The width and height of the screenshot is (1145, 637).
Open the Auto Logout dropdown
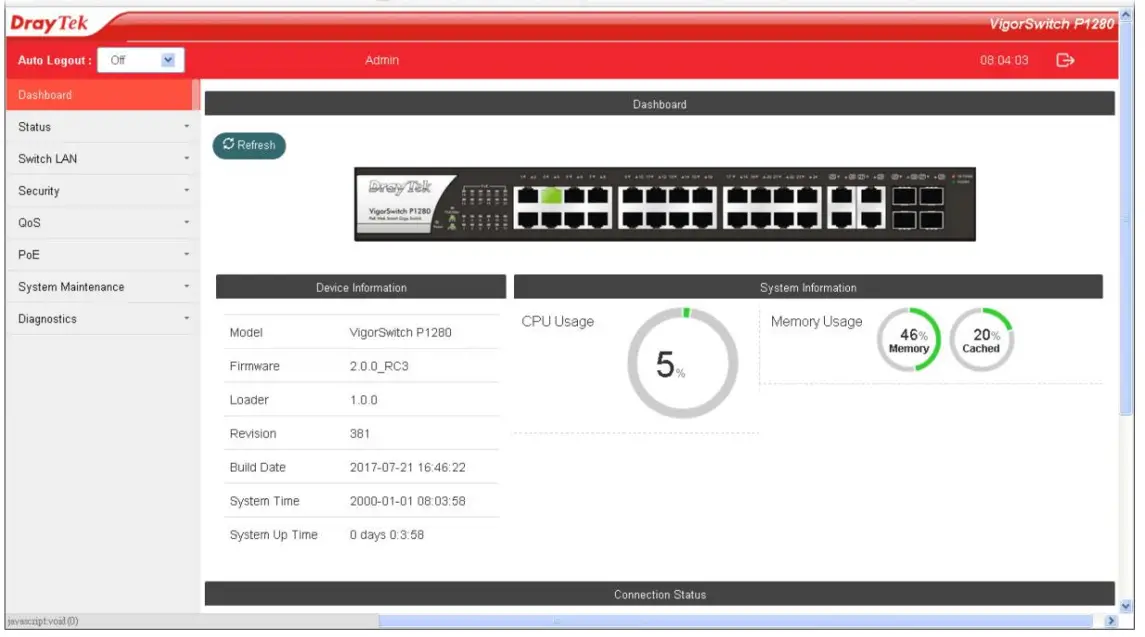140,60
